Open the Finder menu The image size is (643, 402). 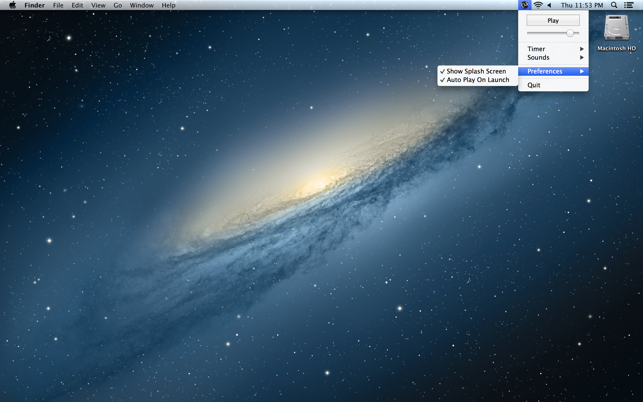[x=34, y=5]
